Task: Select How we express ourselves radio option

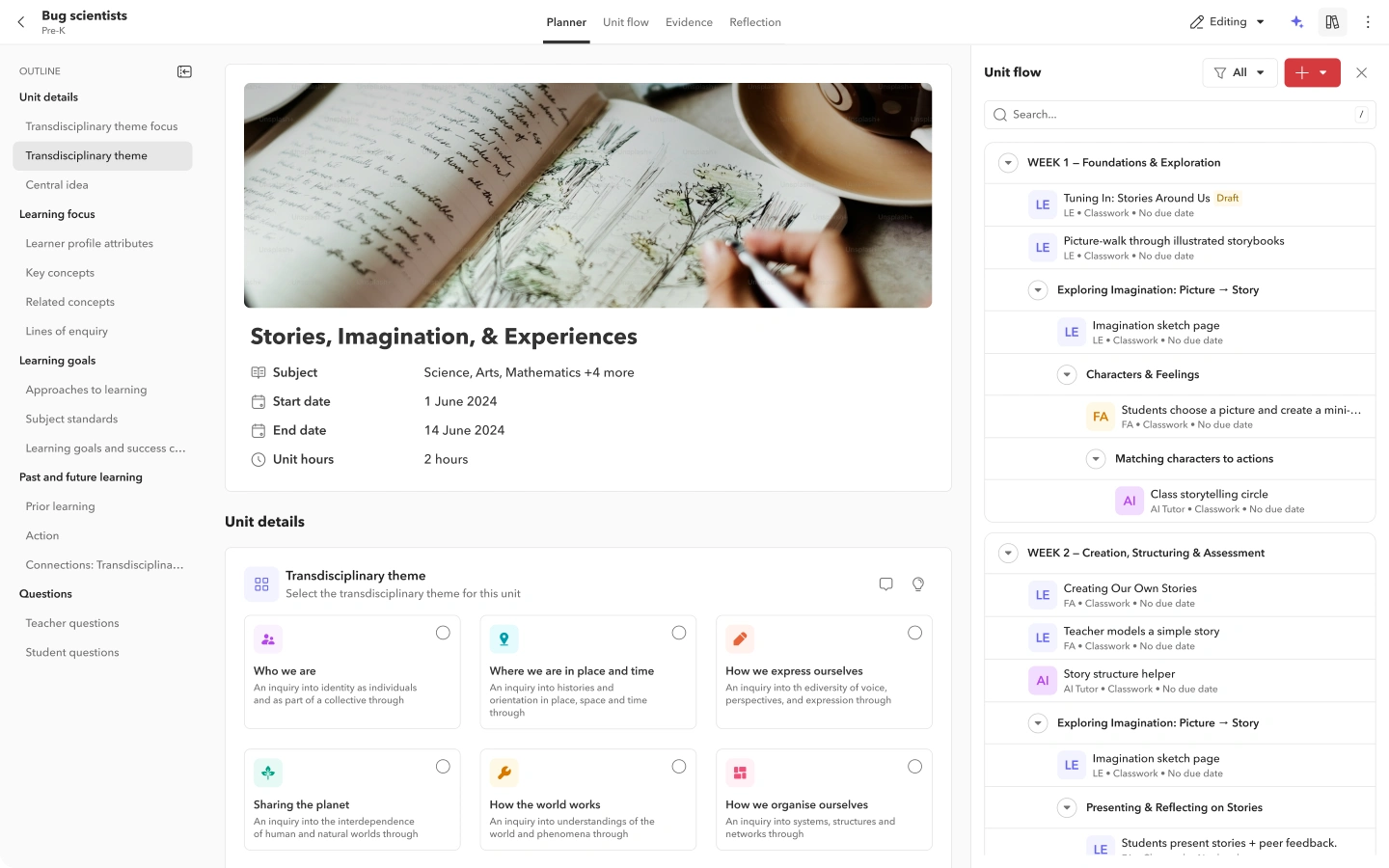Action: (914, 634)
